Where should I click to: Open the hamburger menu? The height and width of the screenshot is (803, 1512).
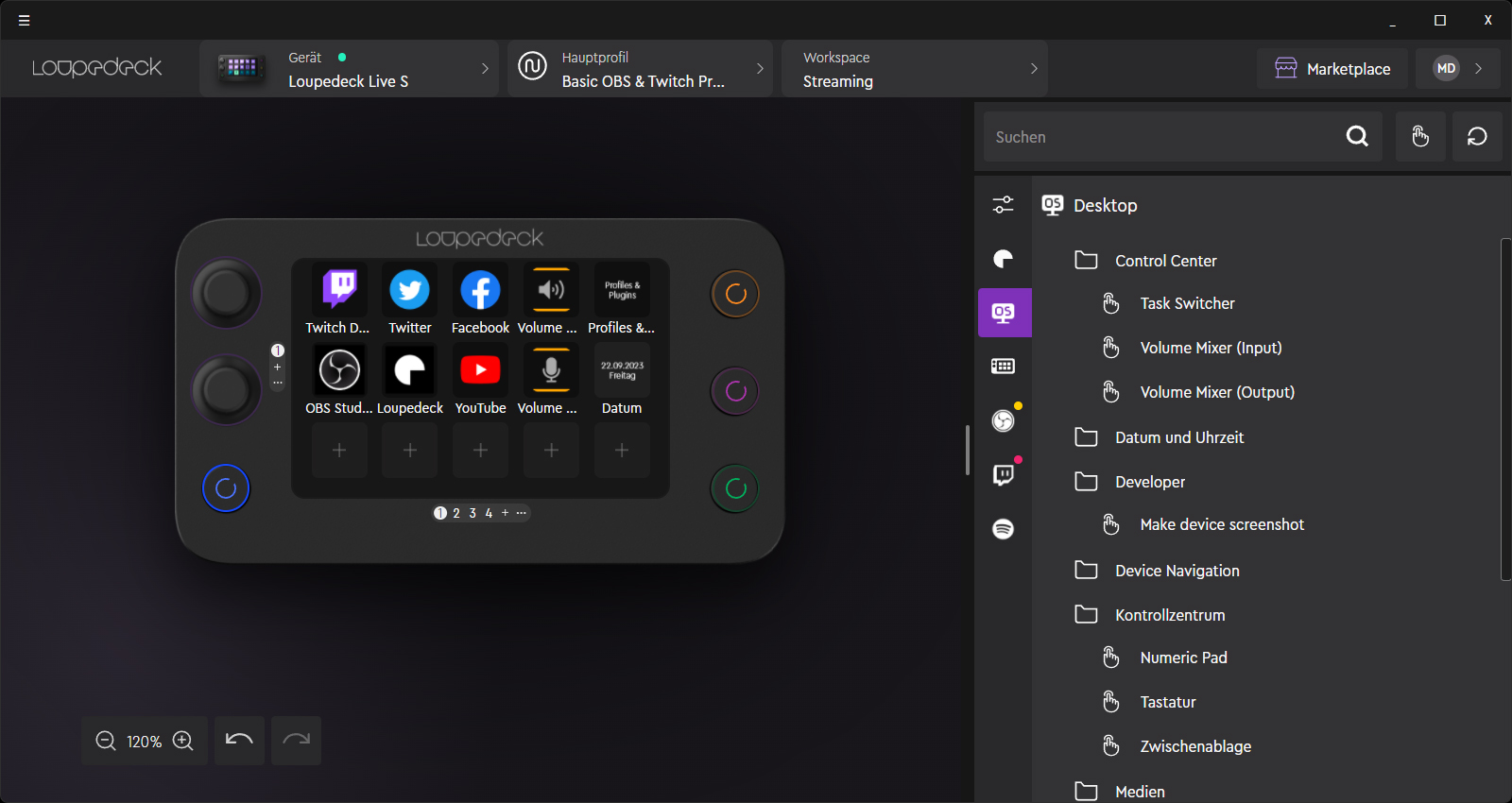point(25,20)
